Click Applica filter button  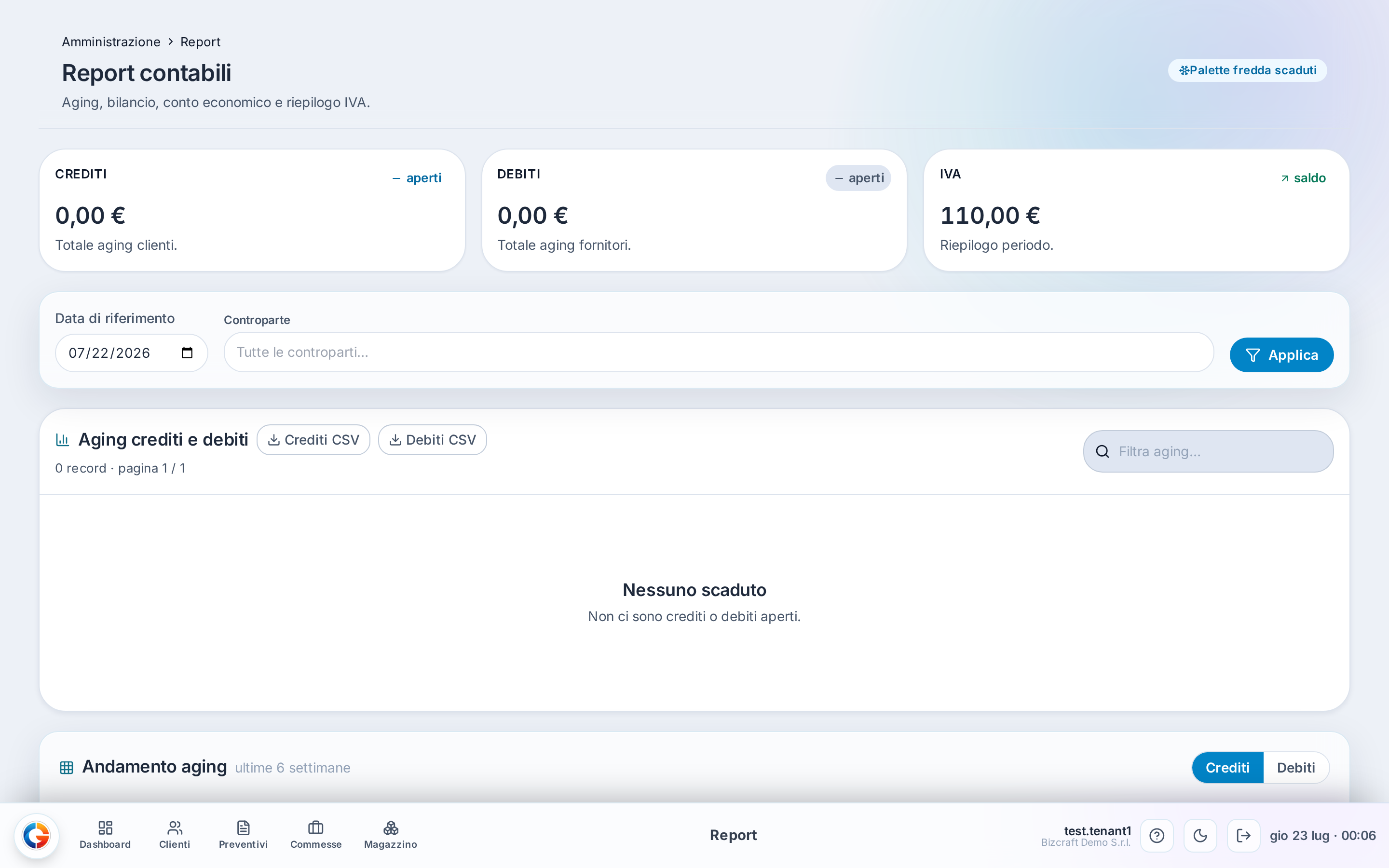pos(1281,355)
